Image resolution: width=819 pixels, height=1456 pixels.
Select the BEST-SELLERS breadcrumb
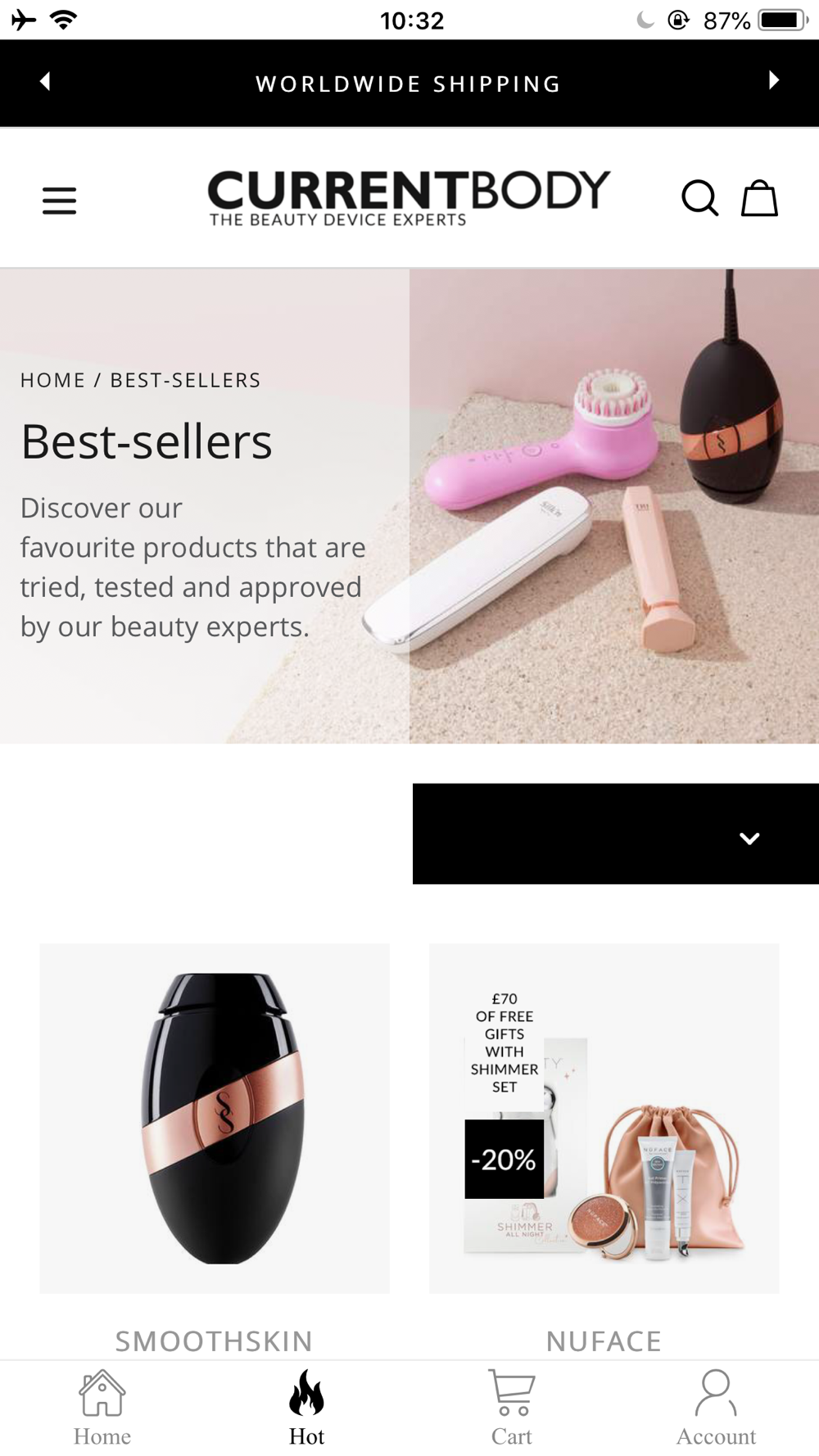[x=186, y=380]
